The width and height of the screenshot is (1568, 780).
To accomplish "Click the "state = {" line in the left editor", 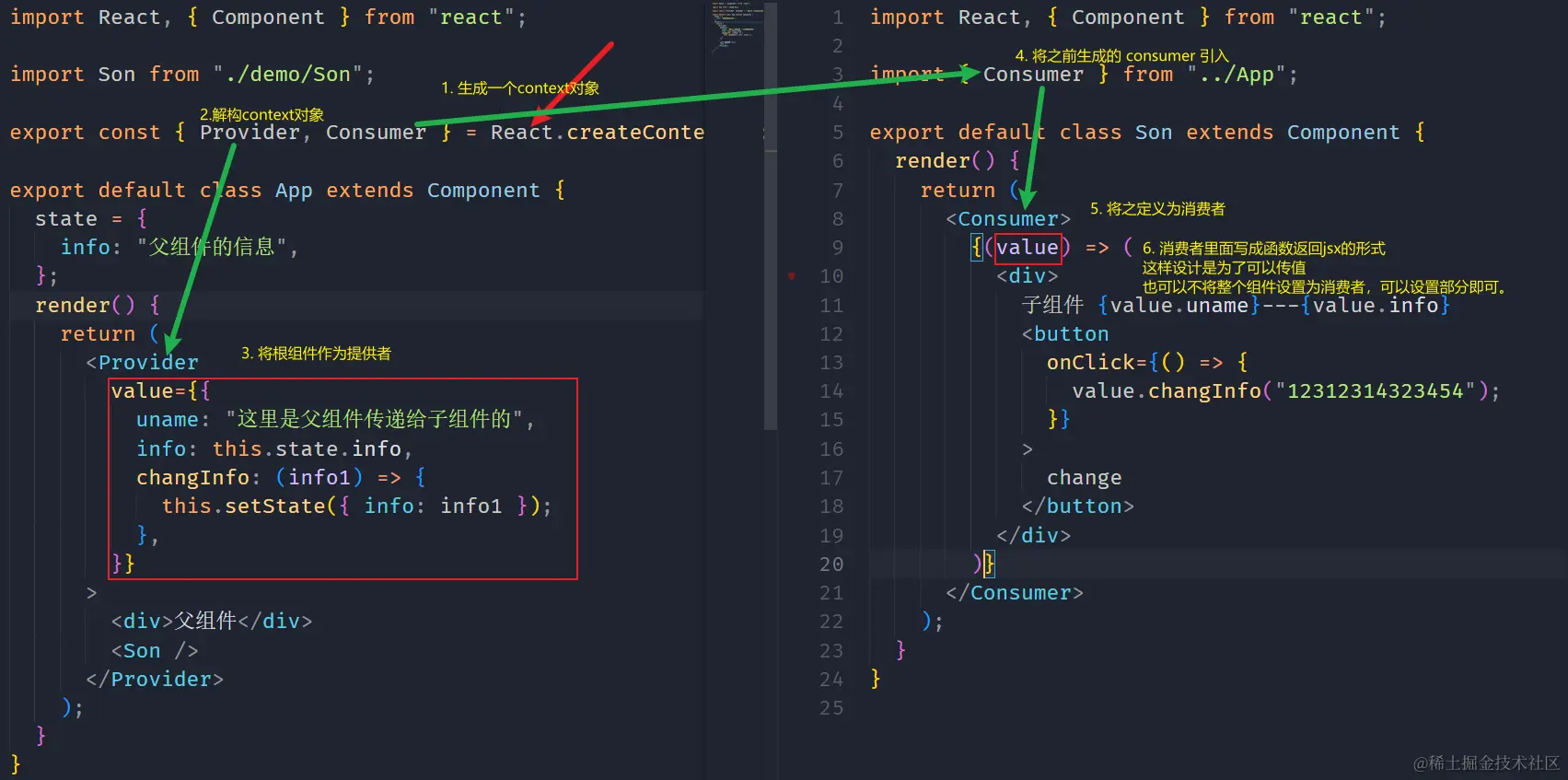I will coord(91,219).
